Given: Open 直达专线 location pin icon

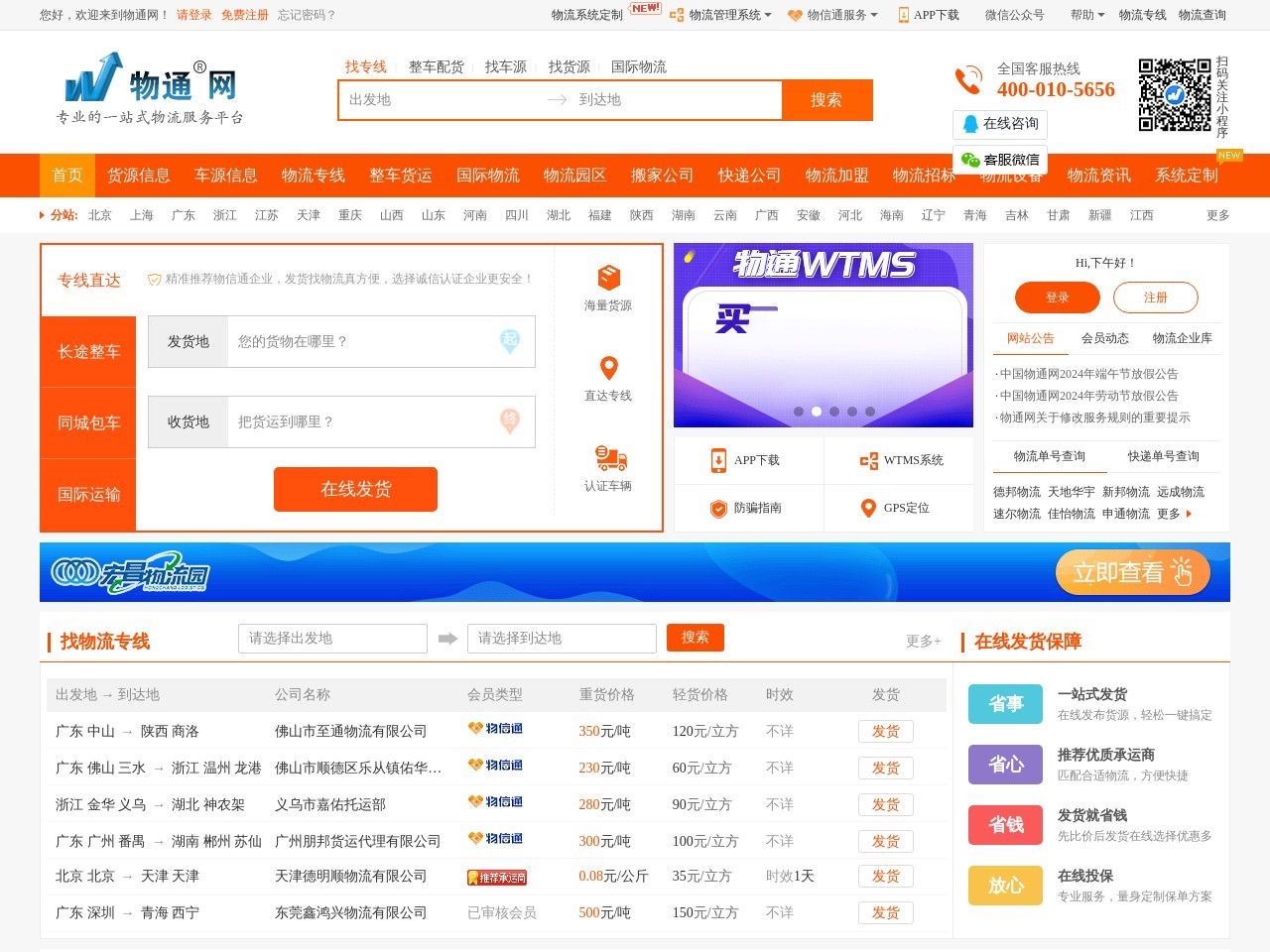Looking at the screenshot, I should coord(608,368).
